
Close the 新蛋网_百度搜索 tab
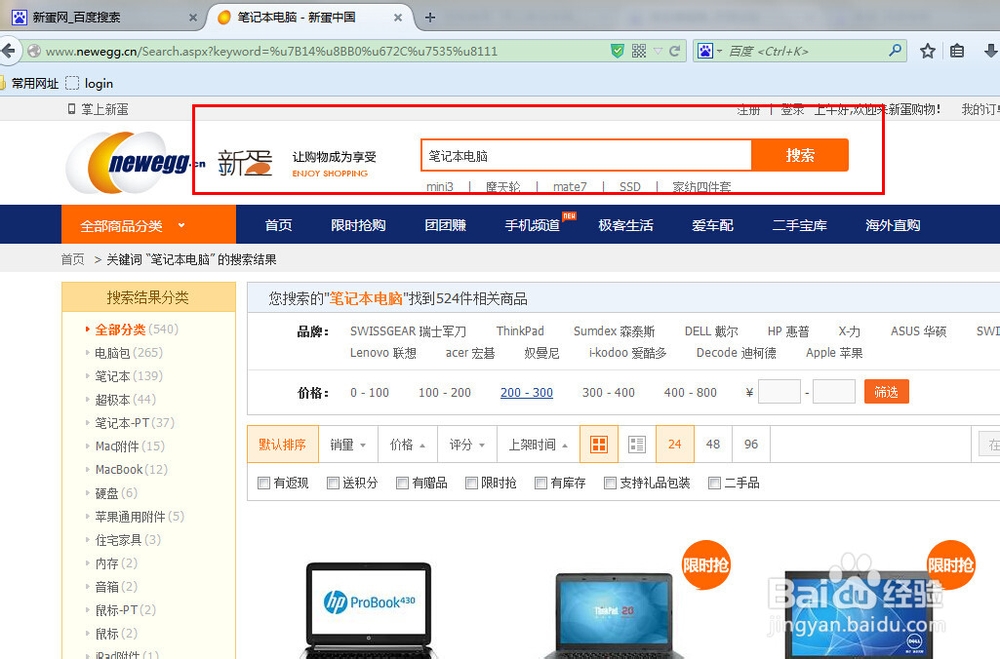193,18
